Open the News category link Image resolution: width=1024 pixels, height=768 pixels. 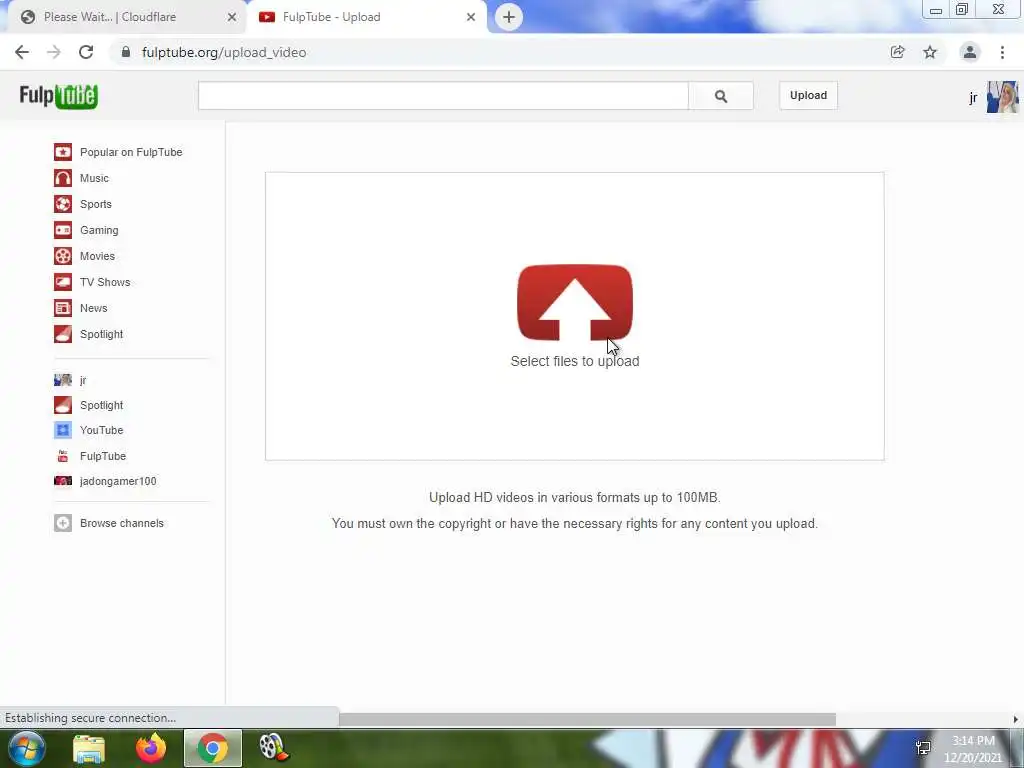[93, 308]
